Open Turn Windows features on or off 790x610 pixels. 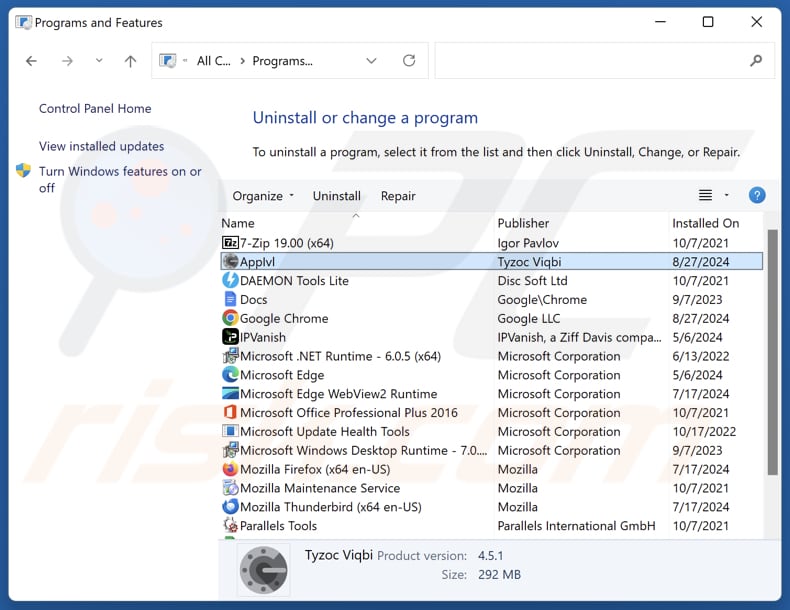120,179
